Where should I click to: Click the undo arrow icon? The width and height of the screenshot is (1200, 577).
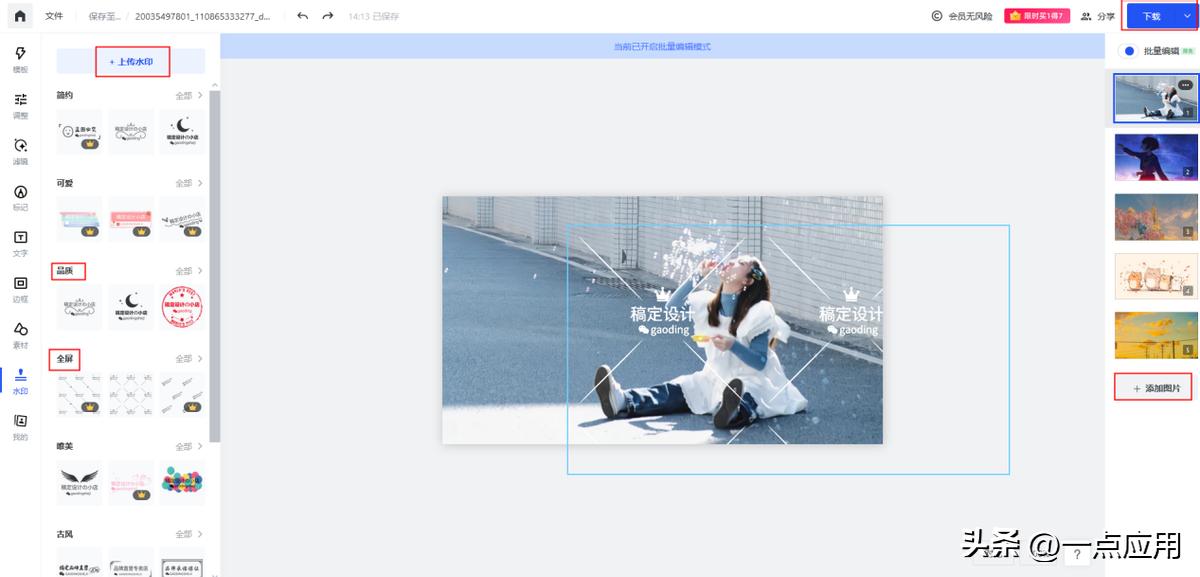coord(303,16)
